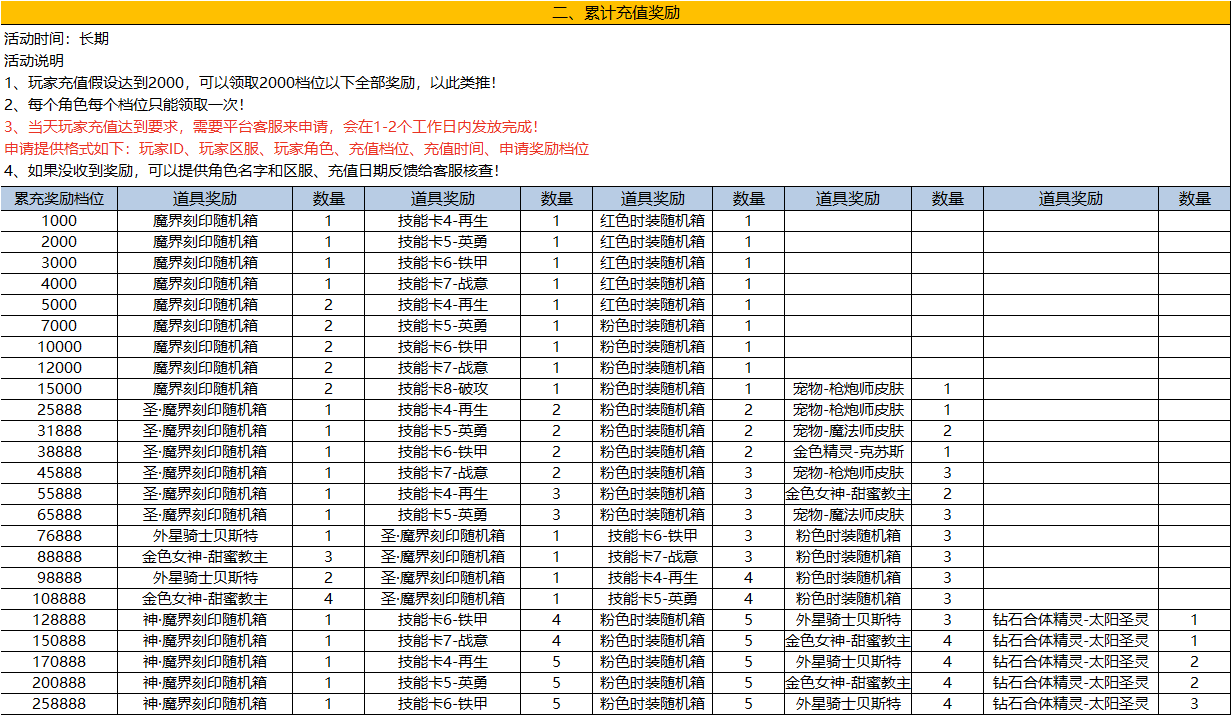Select 宠物-魔法师皮肤 in the 31888 row
The height and width of the screenshot is (715, 1231).
[x=847, y=430]
